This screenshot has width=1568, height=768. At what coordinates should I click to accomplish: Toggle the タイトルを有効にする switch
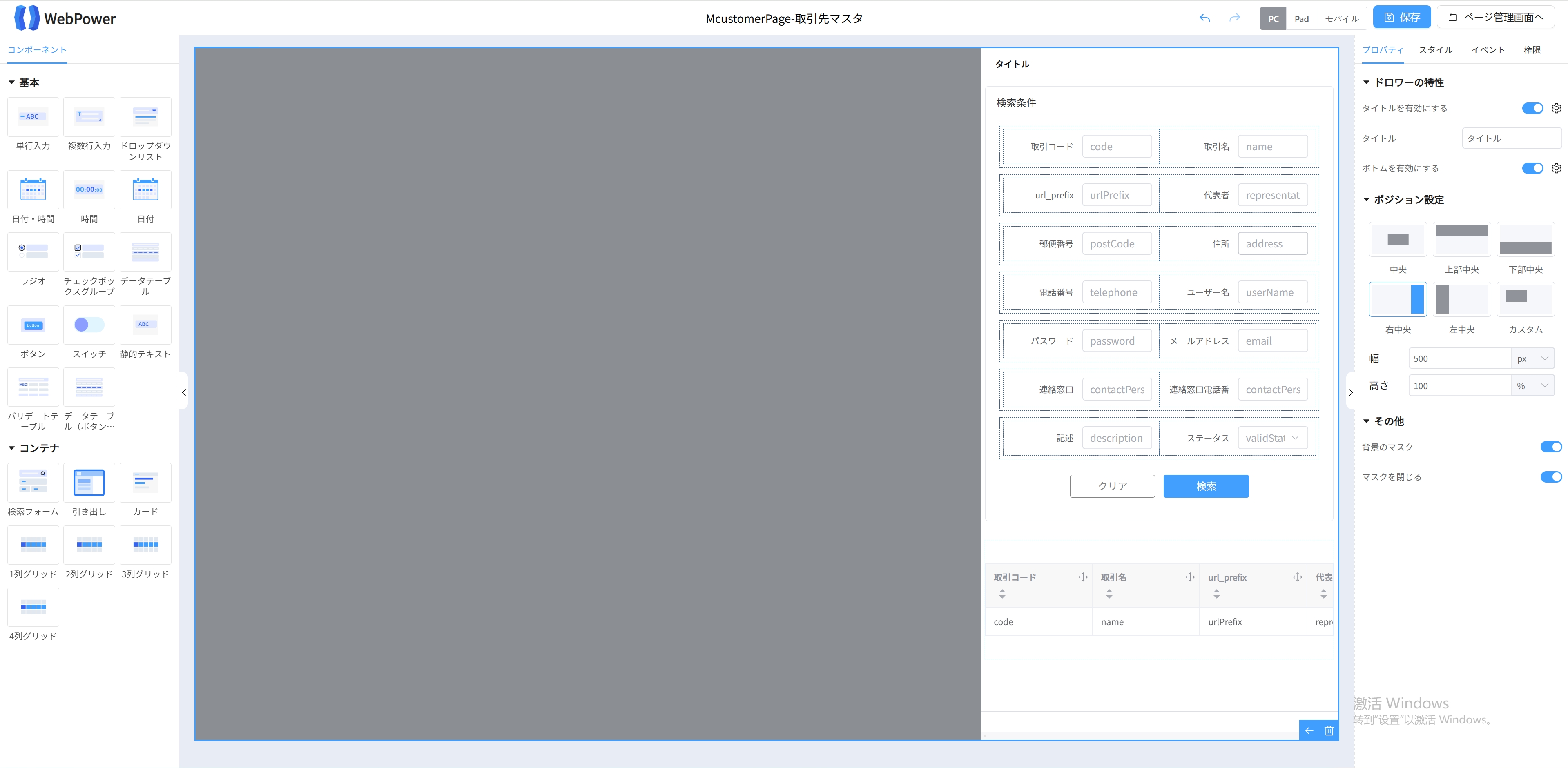click(x=1533, y=108)
